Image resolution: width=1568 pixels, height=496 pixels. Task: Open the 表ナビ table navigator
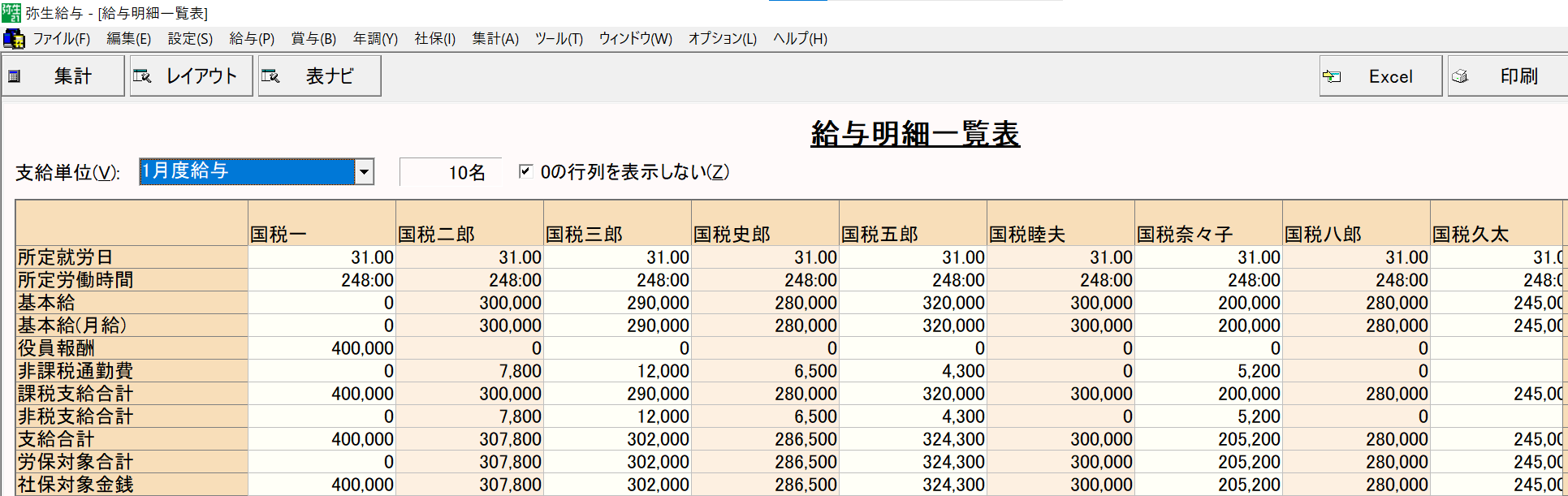click(x=319, y=76)
